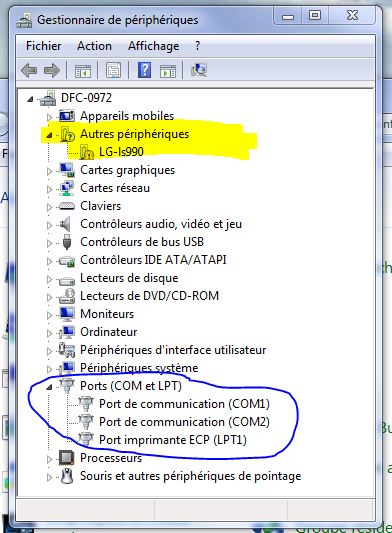Expand the Processeurs node
This screenshot has width=392, height=533.
pyautogui.click(x=50, y=459)
